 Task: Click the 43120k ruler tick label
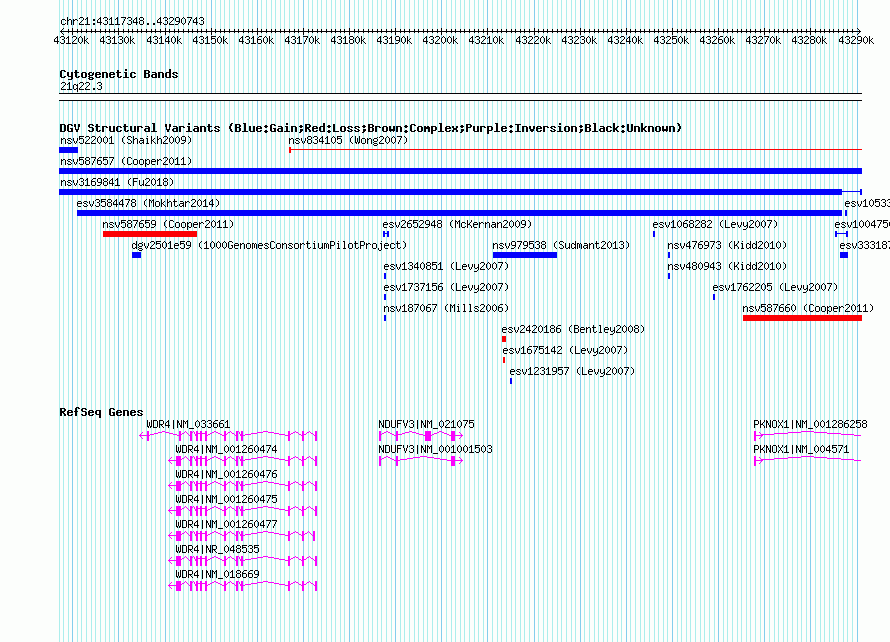(71, 40)
